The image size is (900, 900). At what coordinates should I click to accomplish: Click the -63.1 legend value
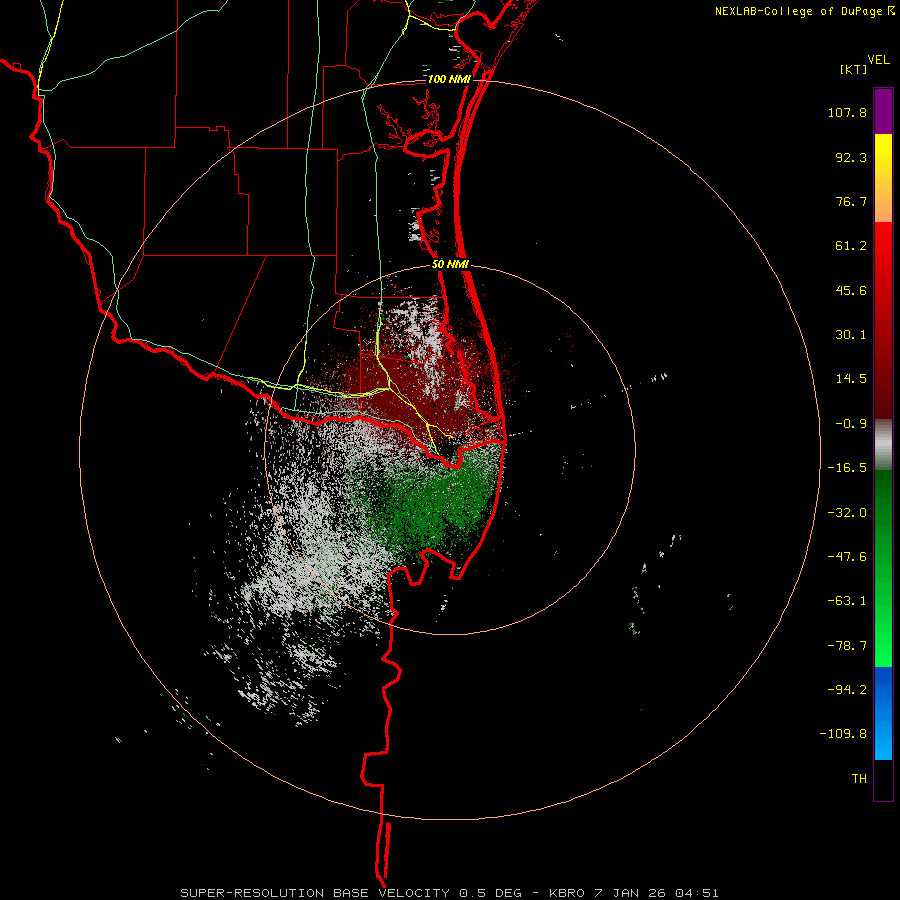coord(847,601)
